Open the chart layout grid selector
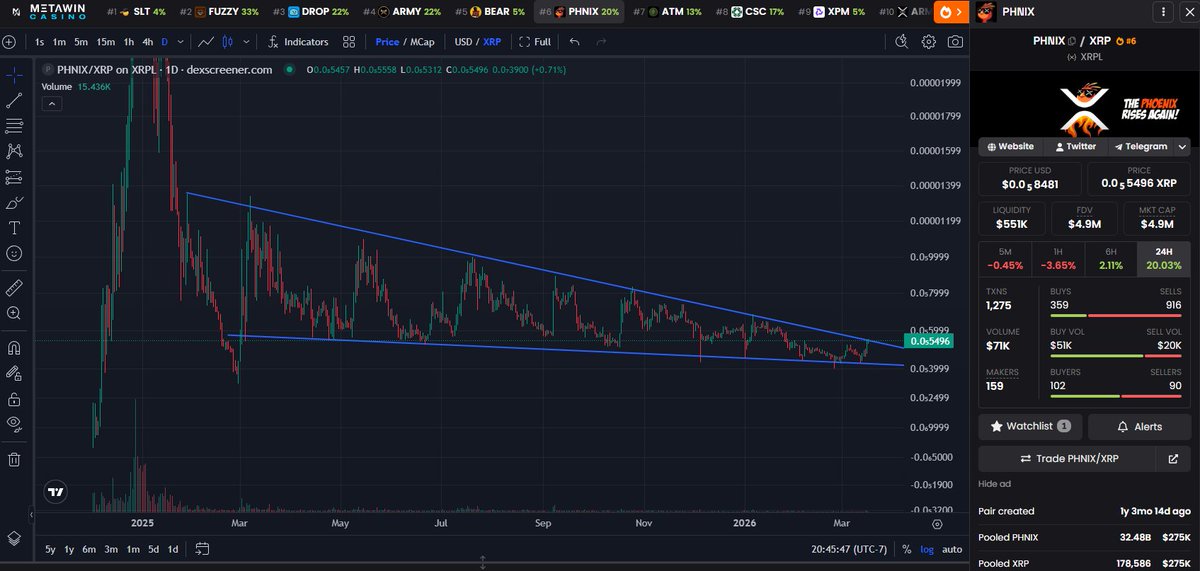 (x=349, y=42)
